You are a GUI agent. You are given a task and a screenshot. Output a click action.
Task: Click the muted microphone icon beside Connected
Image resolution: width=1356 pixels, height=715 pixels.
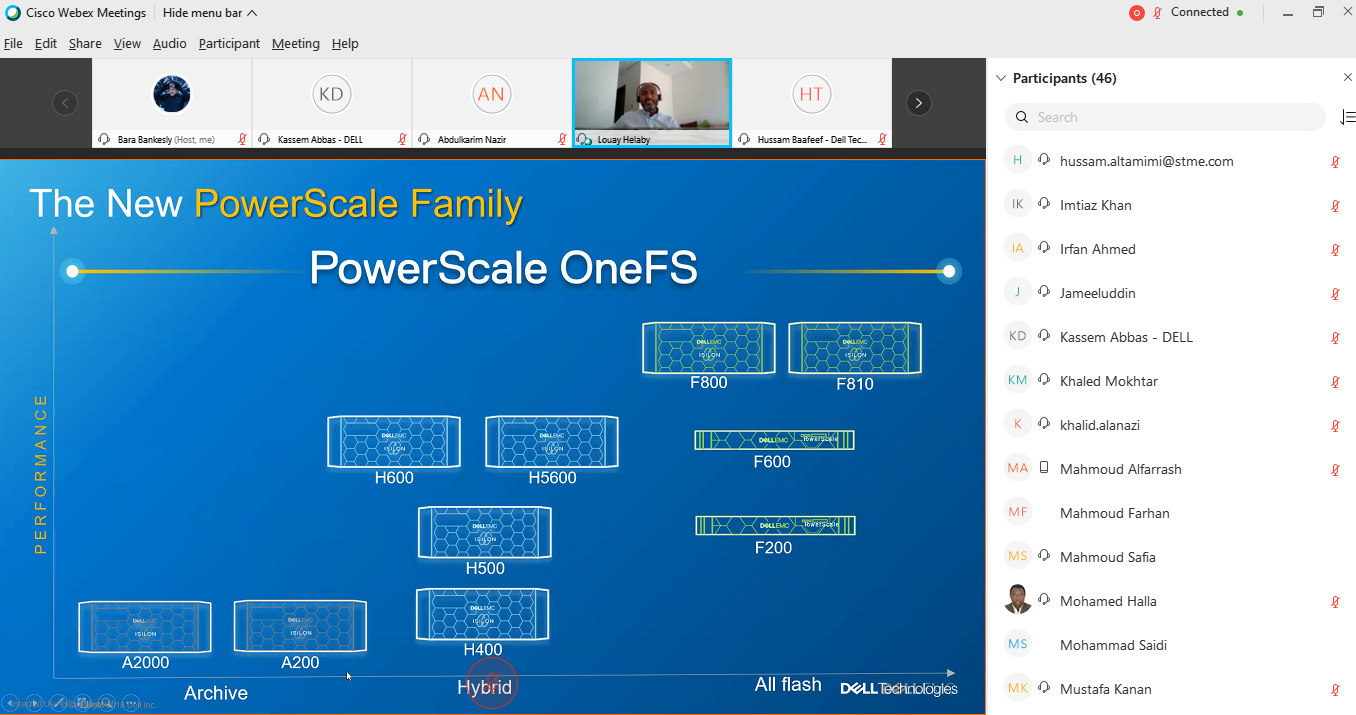(x=1158, y=13)
